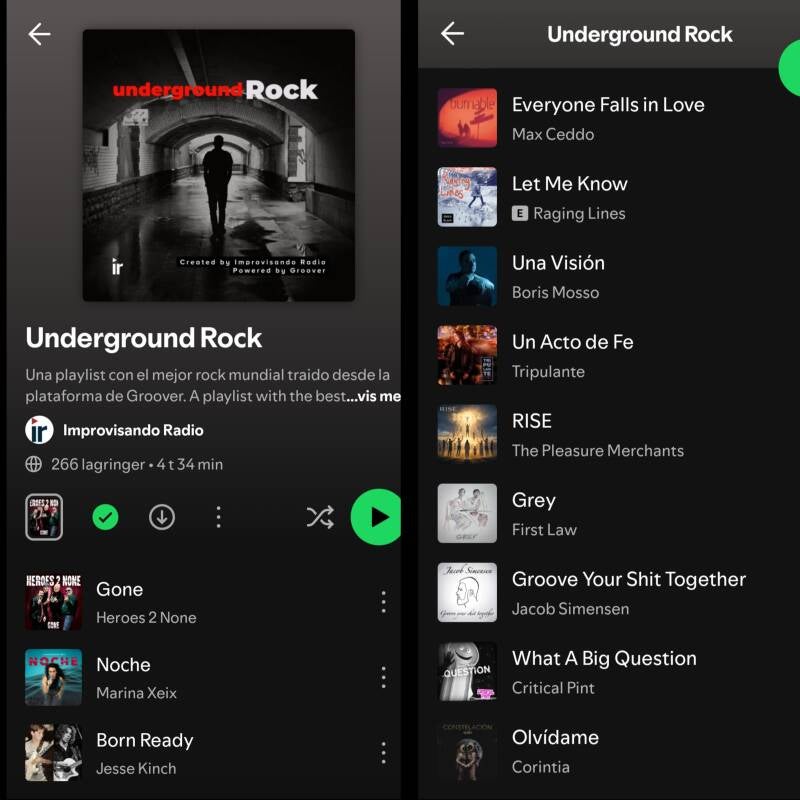Screen dimensions: 800x800
Task: Play 'Everyone Falls in Love'
Action: (x=609, y=118)
